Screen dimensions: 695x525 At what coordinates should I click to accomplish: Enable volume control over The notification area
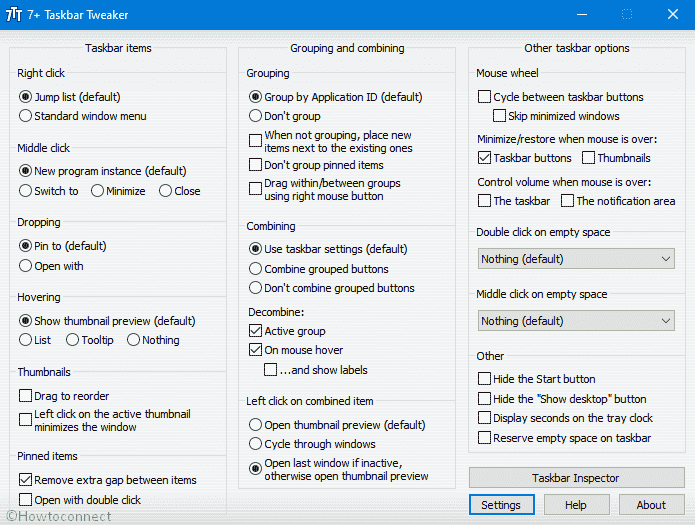coord(567,201)
